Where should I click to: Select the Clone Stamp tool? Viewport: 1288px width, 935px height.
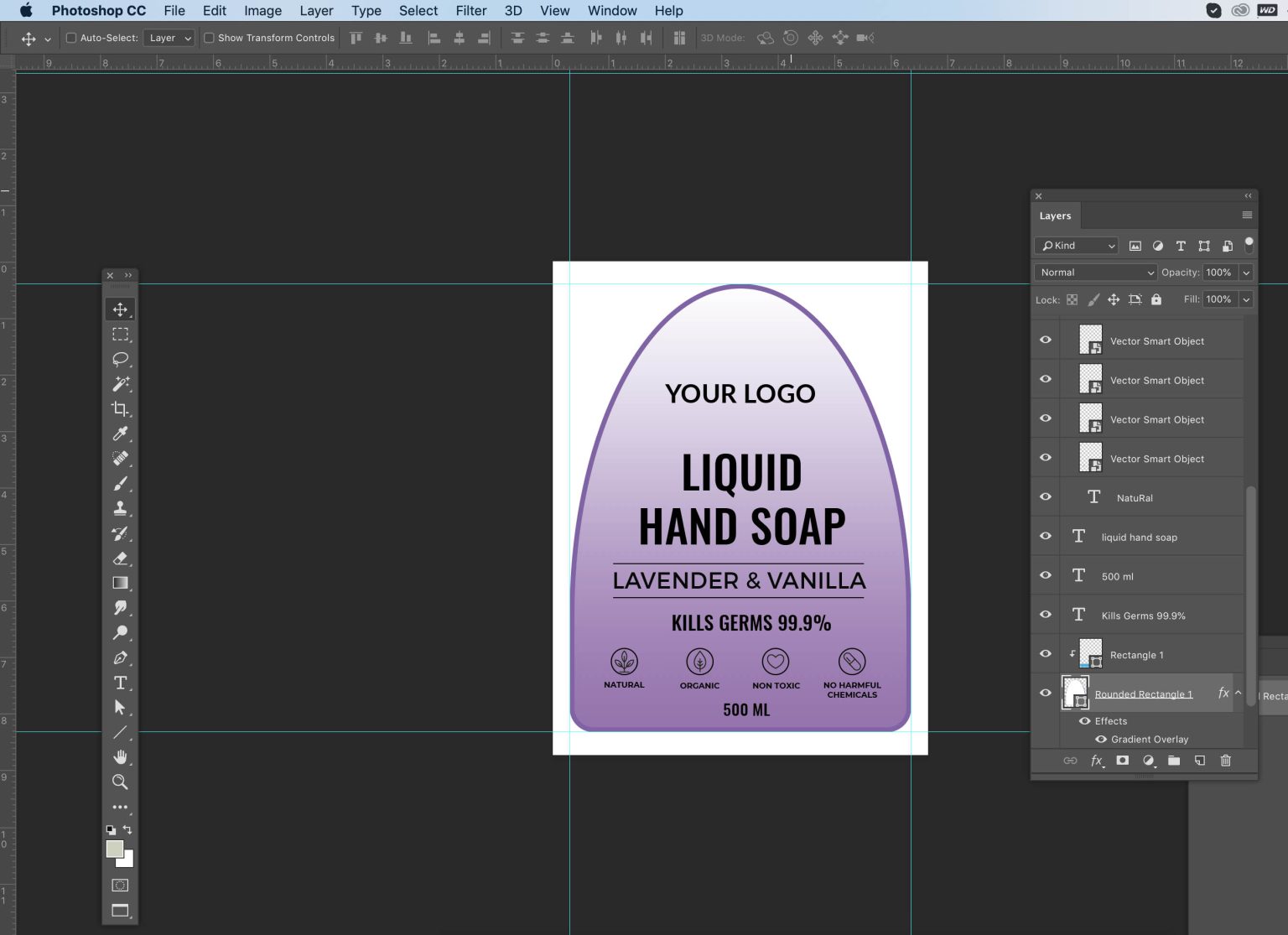pos(120,507)
